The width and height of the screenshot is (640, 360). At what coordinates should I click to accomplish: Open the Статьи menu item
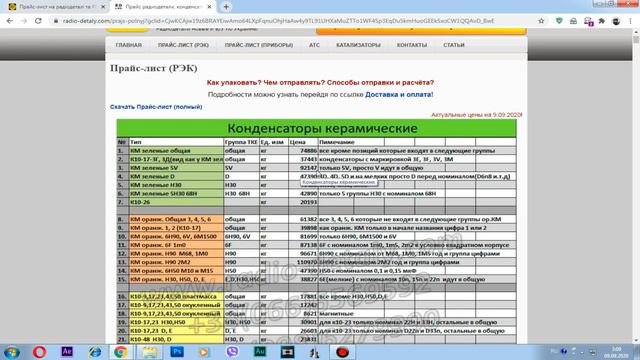(x=454, y=45)
